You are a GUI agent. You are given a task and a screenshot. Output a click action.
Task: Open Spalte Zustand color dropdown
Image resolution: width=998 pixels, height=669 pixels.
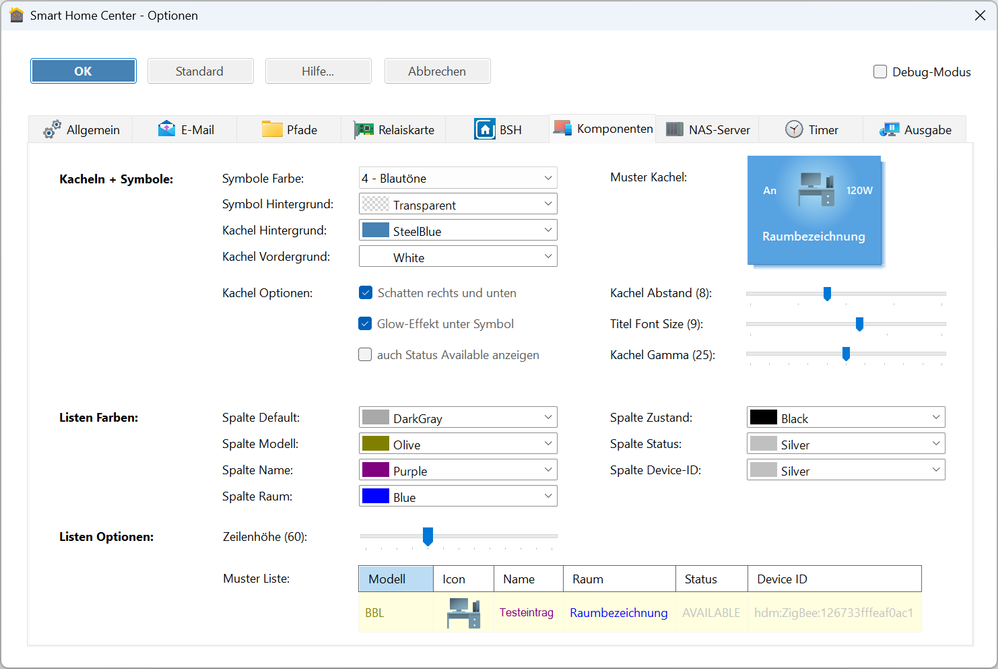[x=845, y=418]
